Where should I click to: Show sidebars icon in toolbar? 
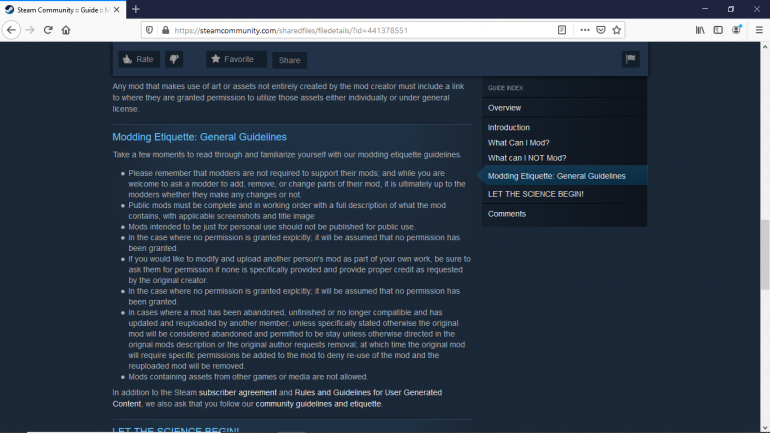718,30
